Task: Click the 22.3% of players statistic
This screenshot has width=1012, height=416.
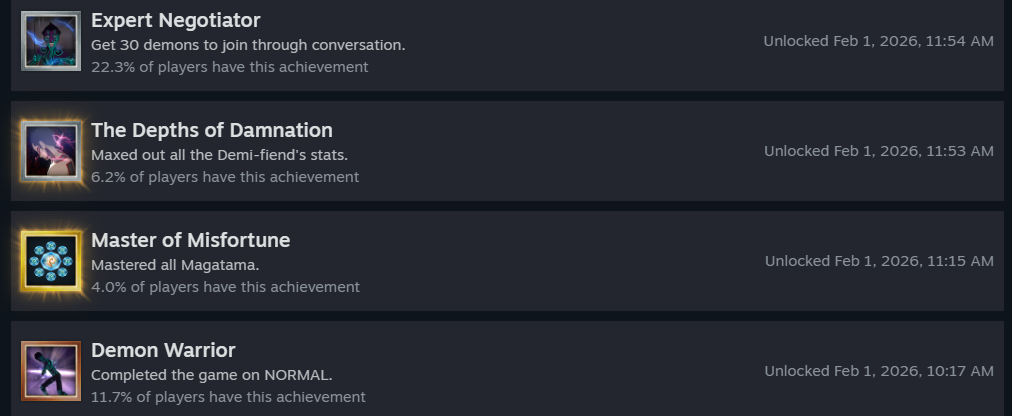Action: tap(229, 67)
